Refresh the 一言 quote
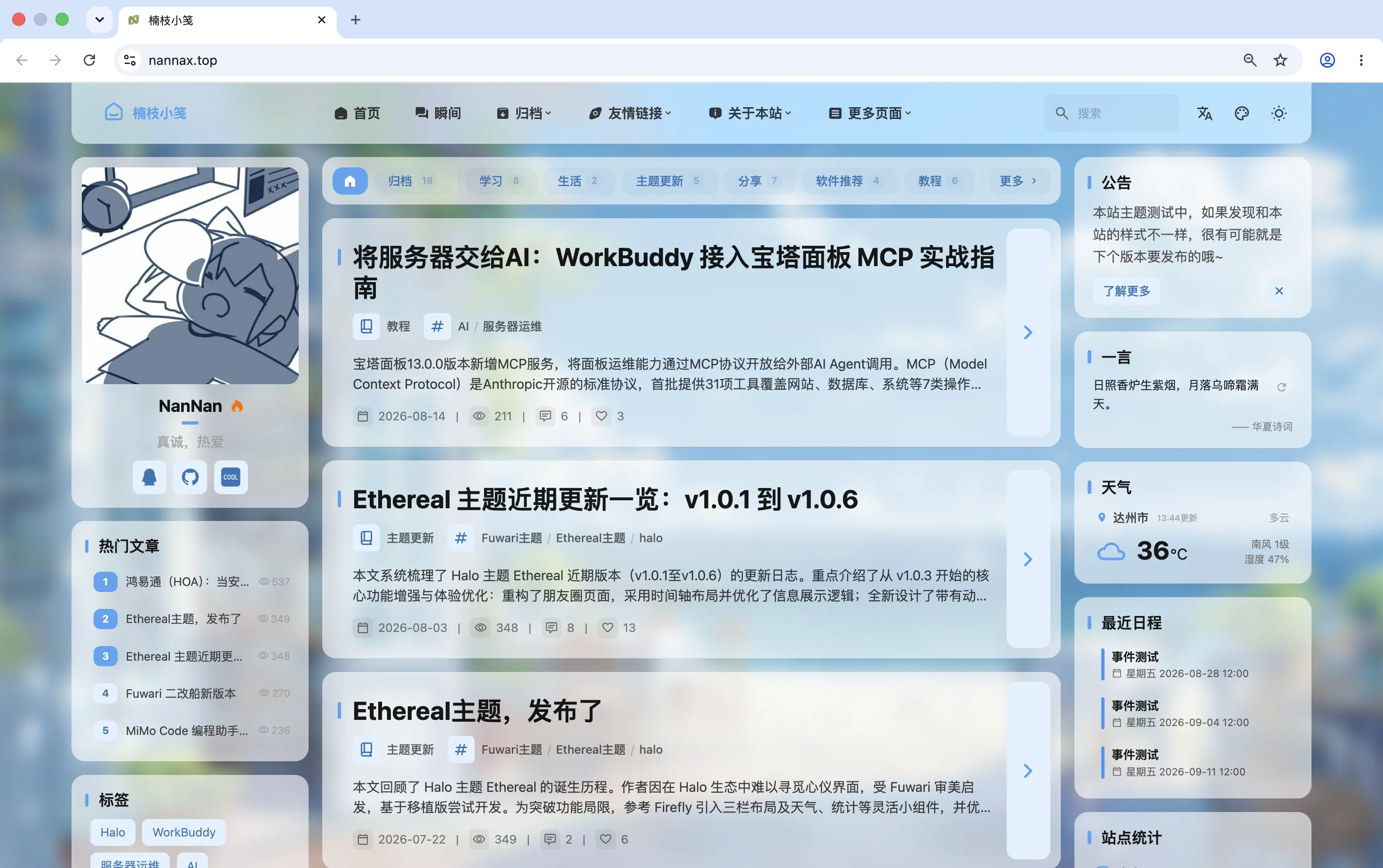1383x868 pixels. (x=1281, y=387)
